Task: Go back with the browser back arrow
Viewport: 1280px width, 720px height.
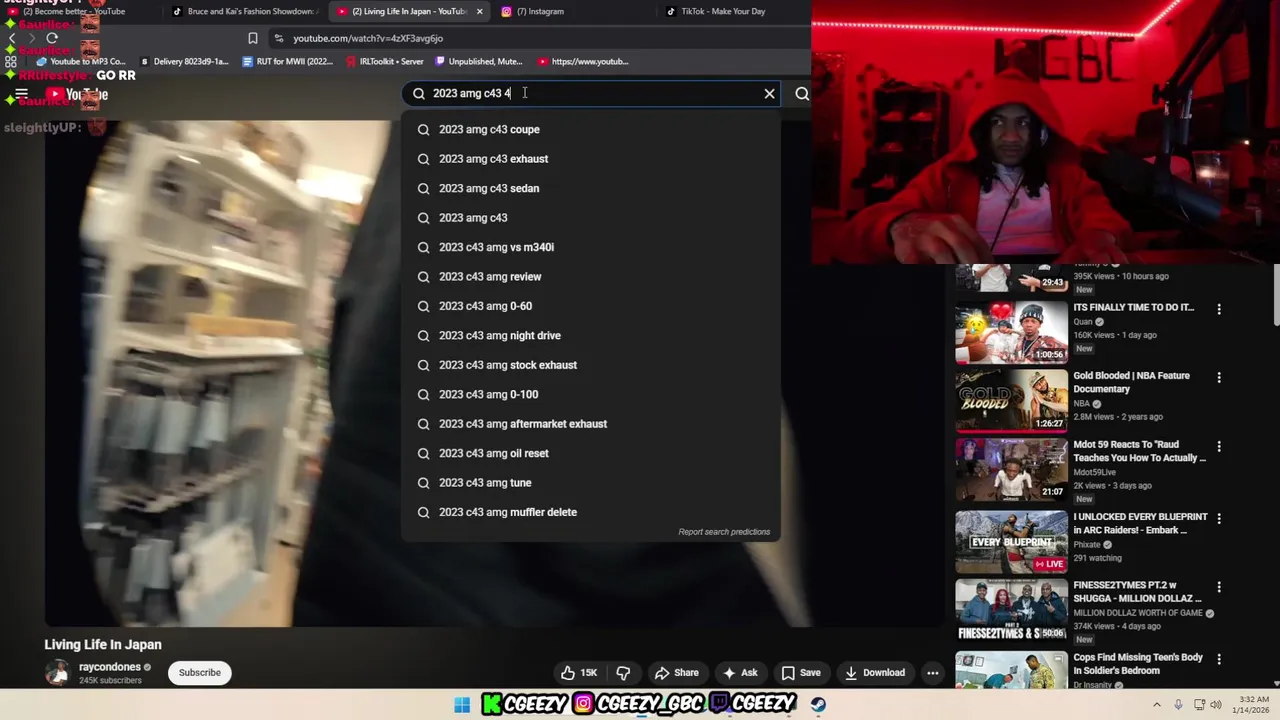Action: pos(12,38)
